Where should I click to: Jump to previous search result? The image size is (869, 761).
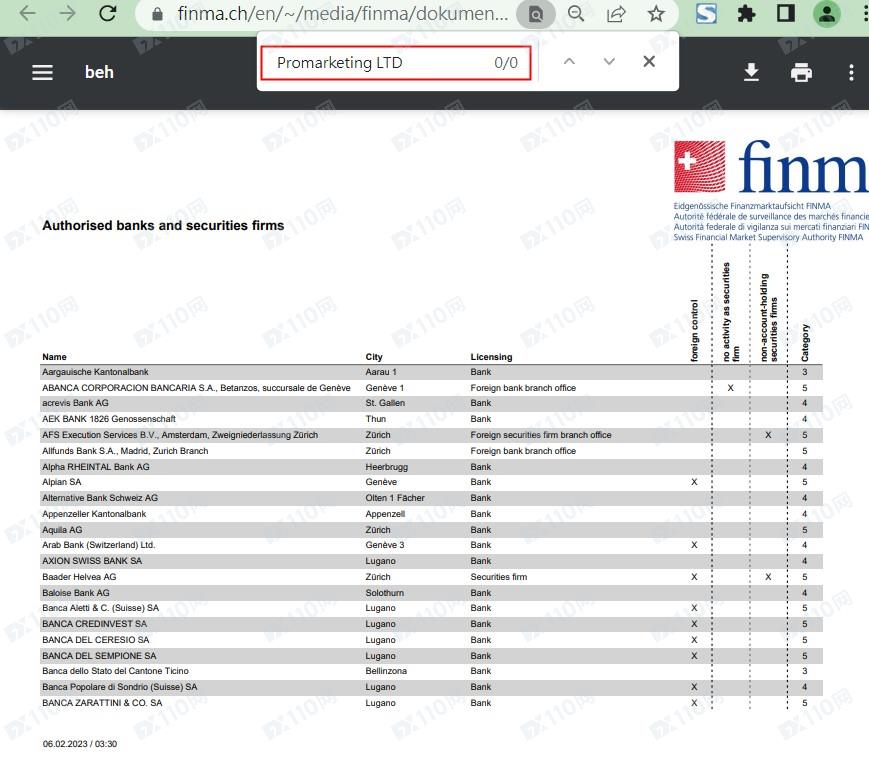pos(569,62)
